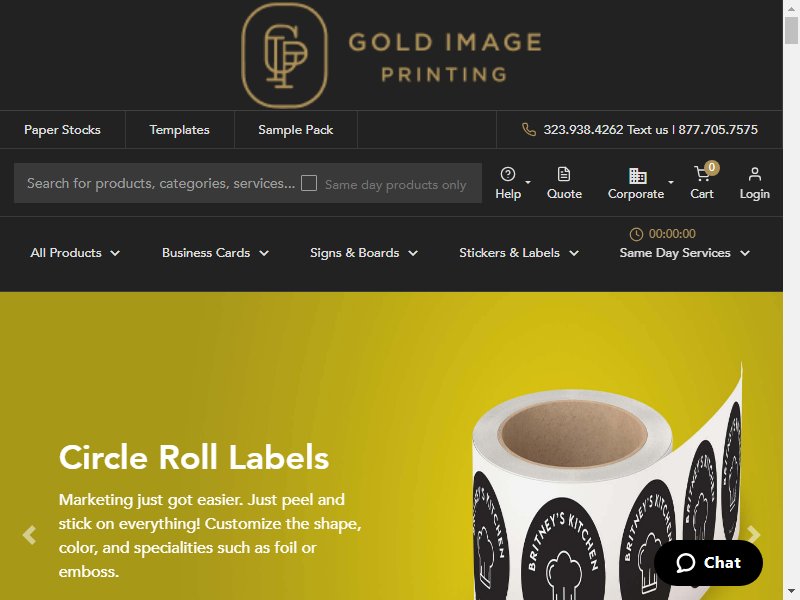The height and width of the screenshot is (600, 800).
Task: Click the phone handset icon
Action: point(529,130)
